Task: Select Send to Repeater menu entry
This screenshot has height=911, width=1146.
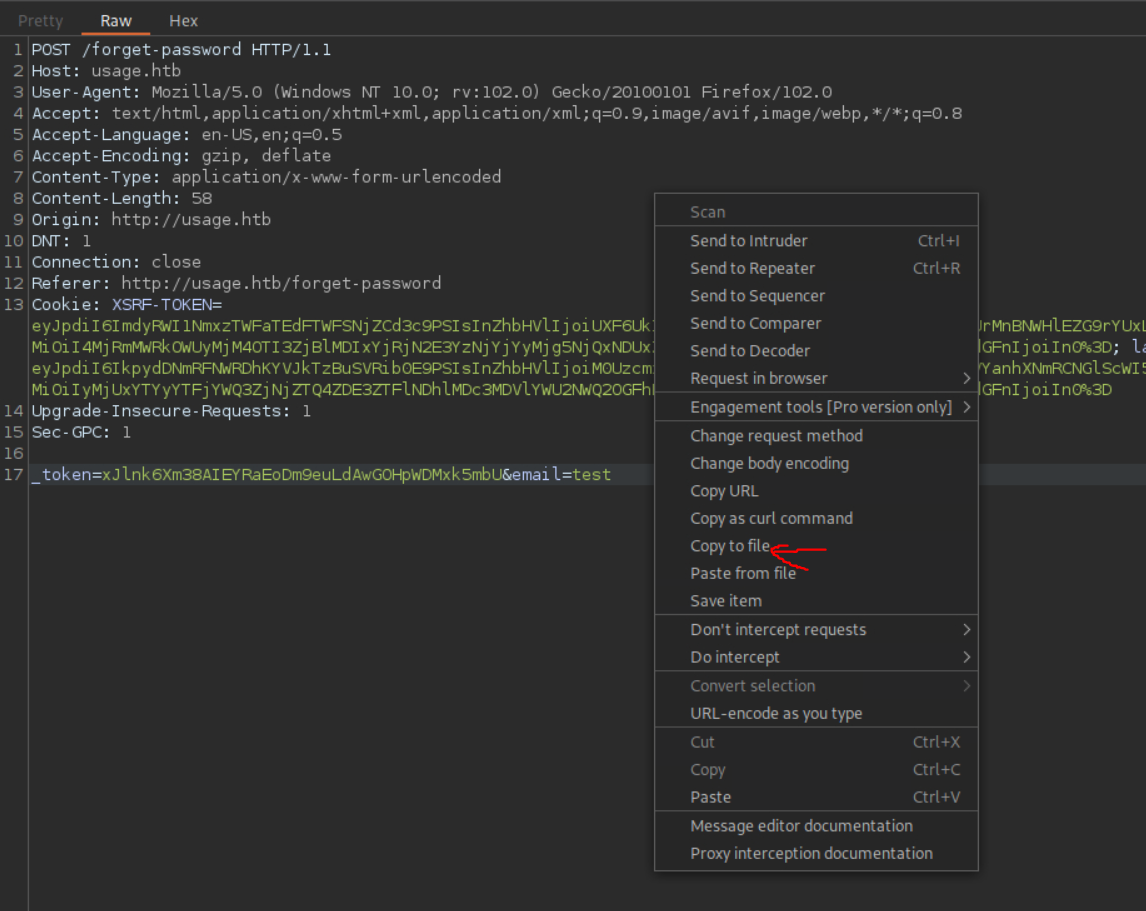Action: coord(752,268)
